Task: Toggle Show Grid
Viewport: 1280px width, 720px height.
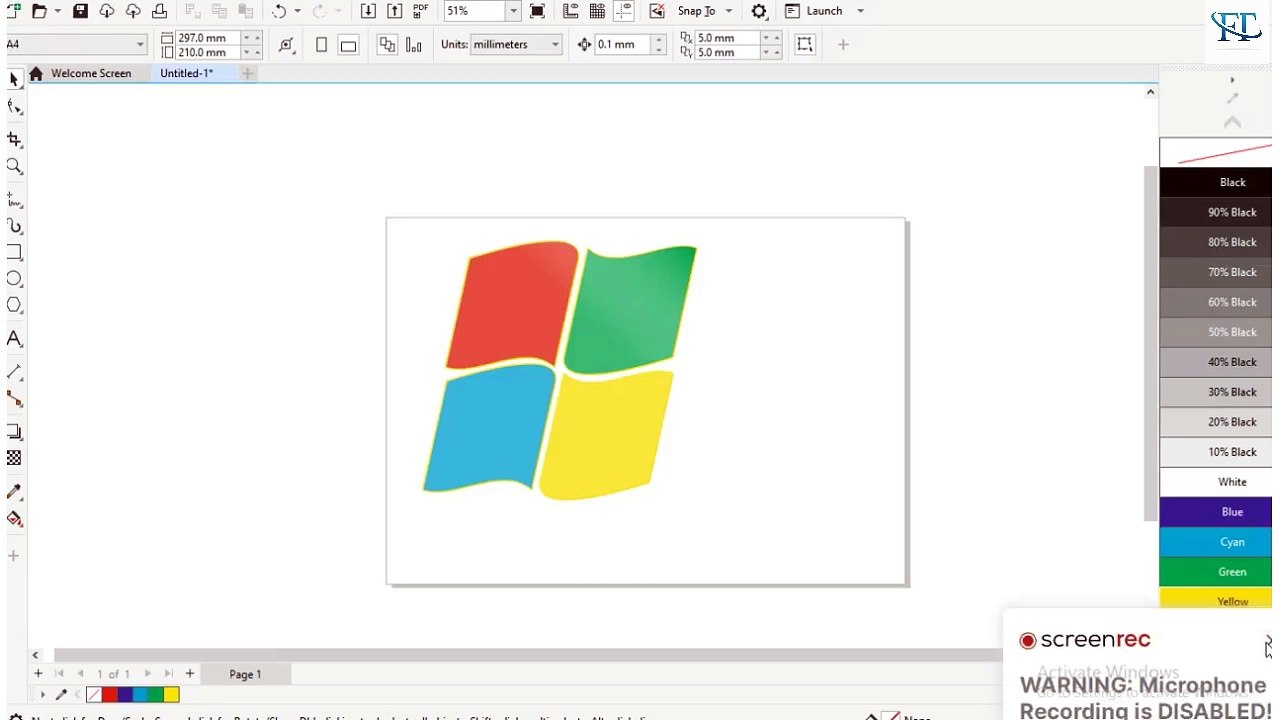Action: [597, 11]
